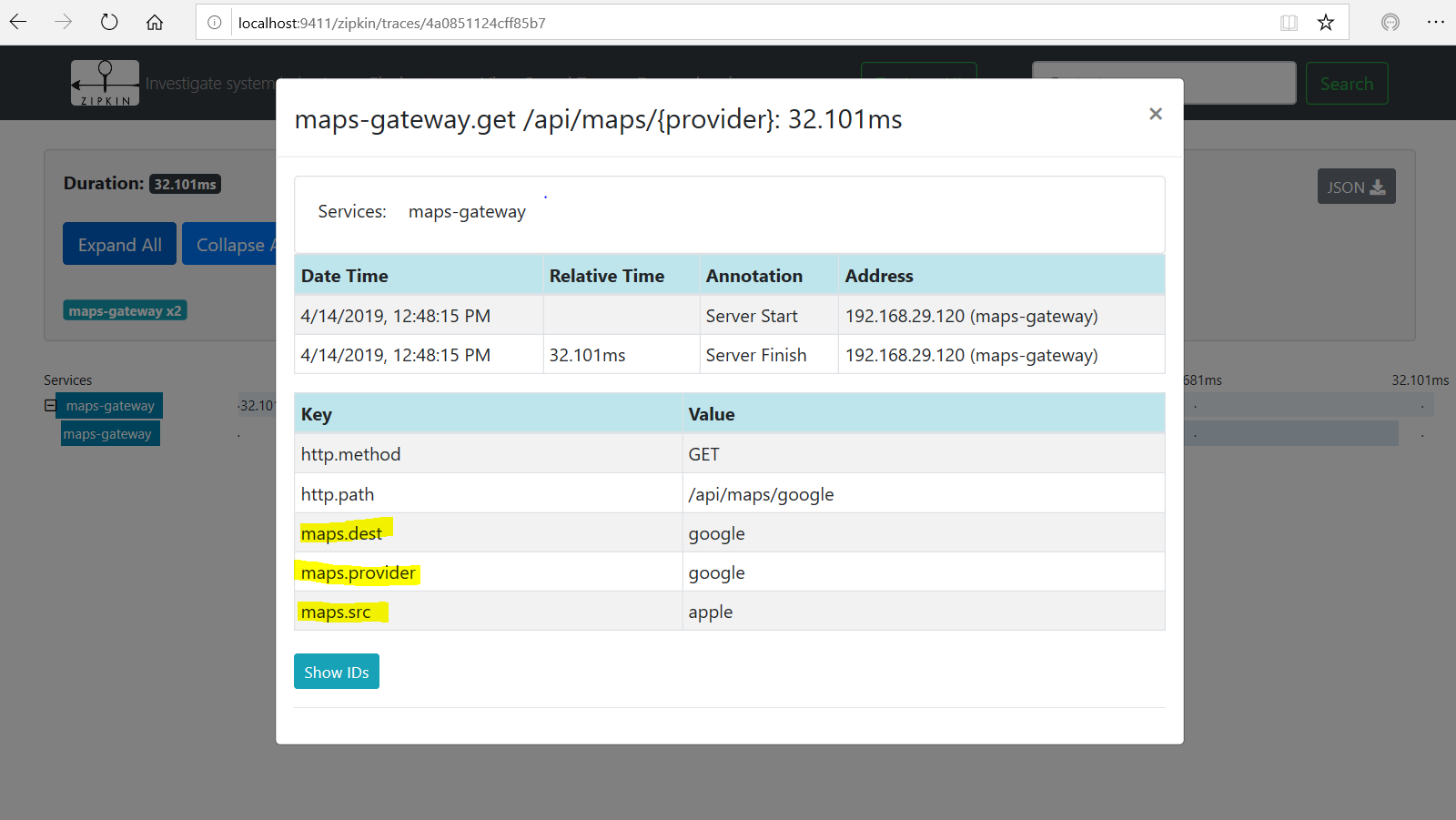Viewport: 1456px width, 820px height.
Task: Click the browser forward arrow
Action: point(63,22)
